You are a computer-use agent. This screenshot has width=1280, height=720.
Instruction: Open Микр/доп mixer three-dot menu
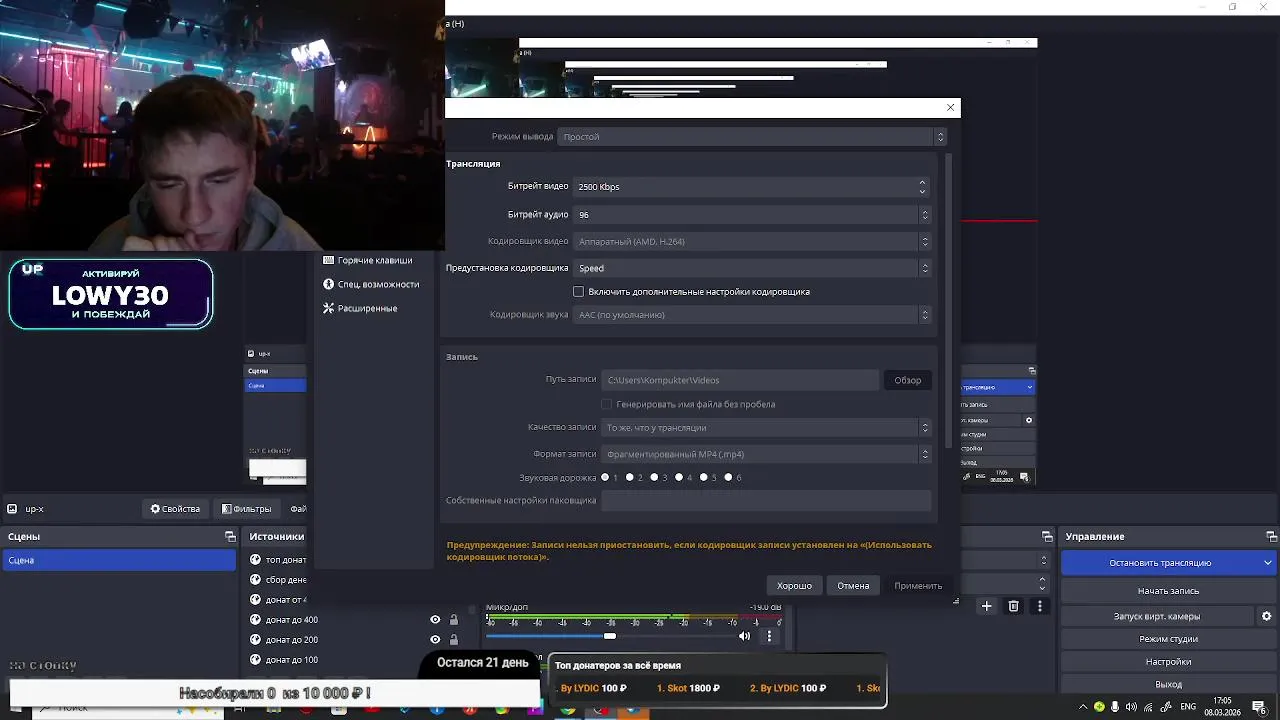[x=769, y=636]
